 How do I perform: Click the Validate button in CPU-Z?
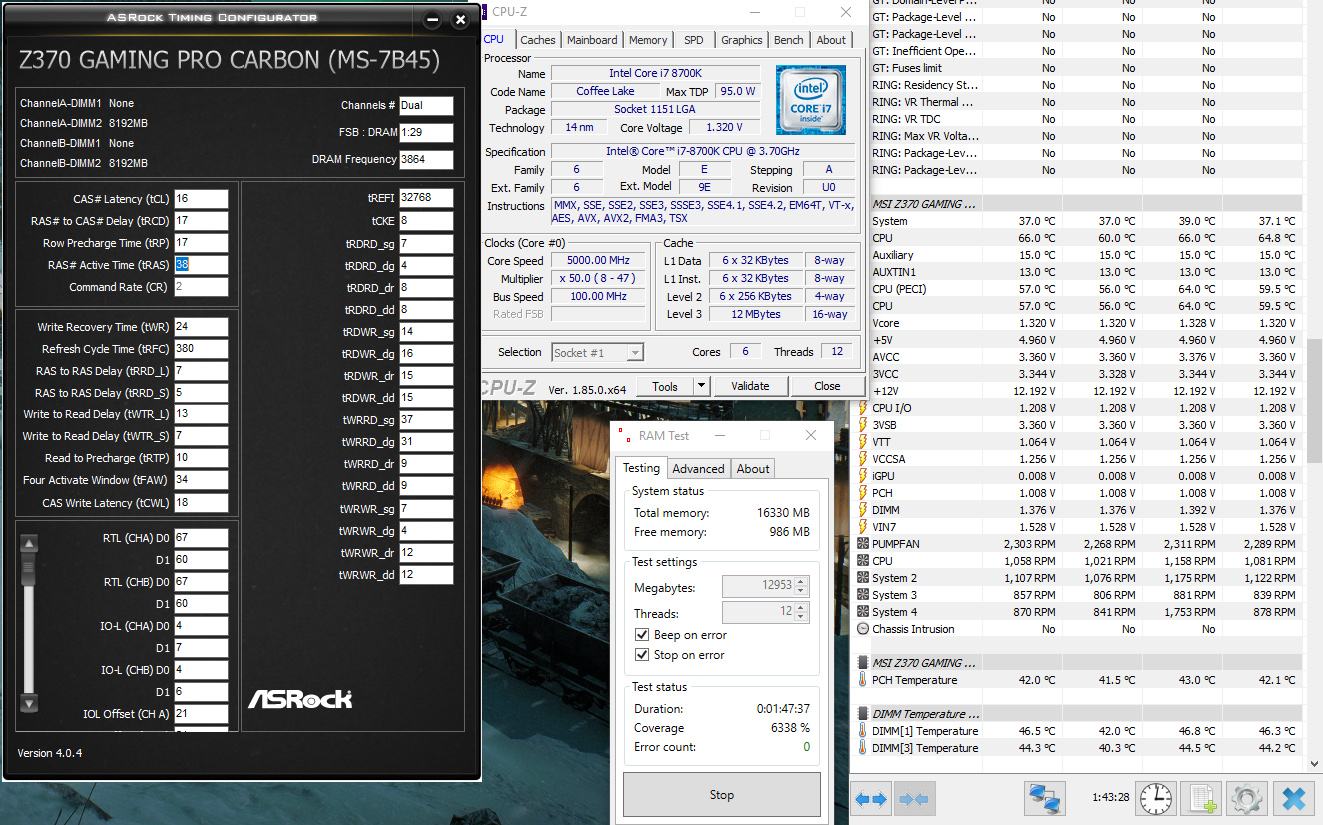[750, 386]
